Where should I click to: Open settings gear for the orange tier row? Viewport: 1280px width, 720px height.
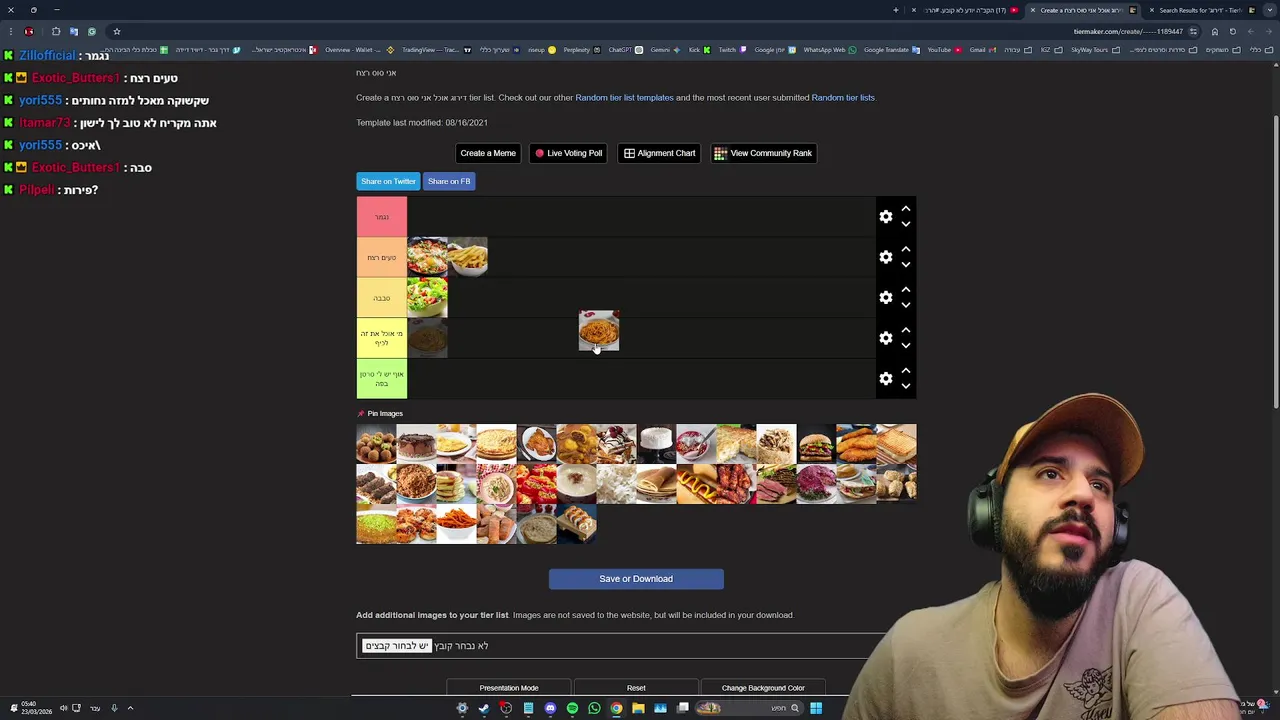tap(885, 257)
